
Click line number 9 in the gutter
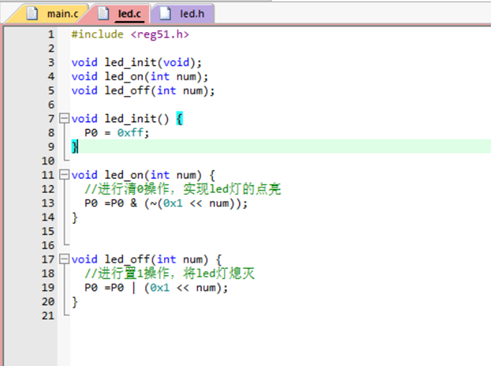tap(51, 147)
